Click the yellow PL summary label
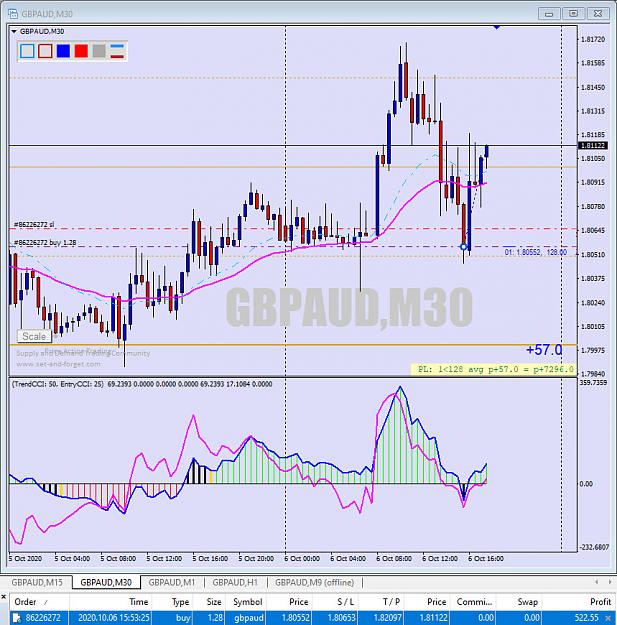 tap(494, 369)
